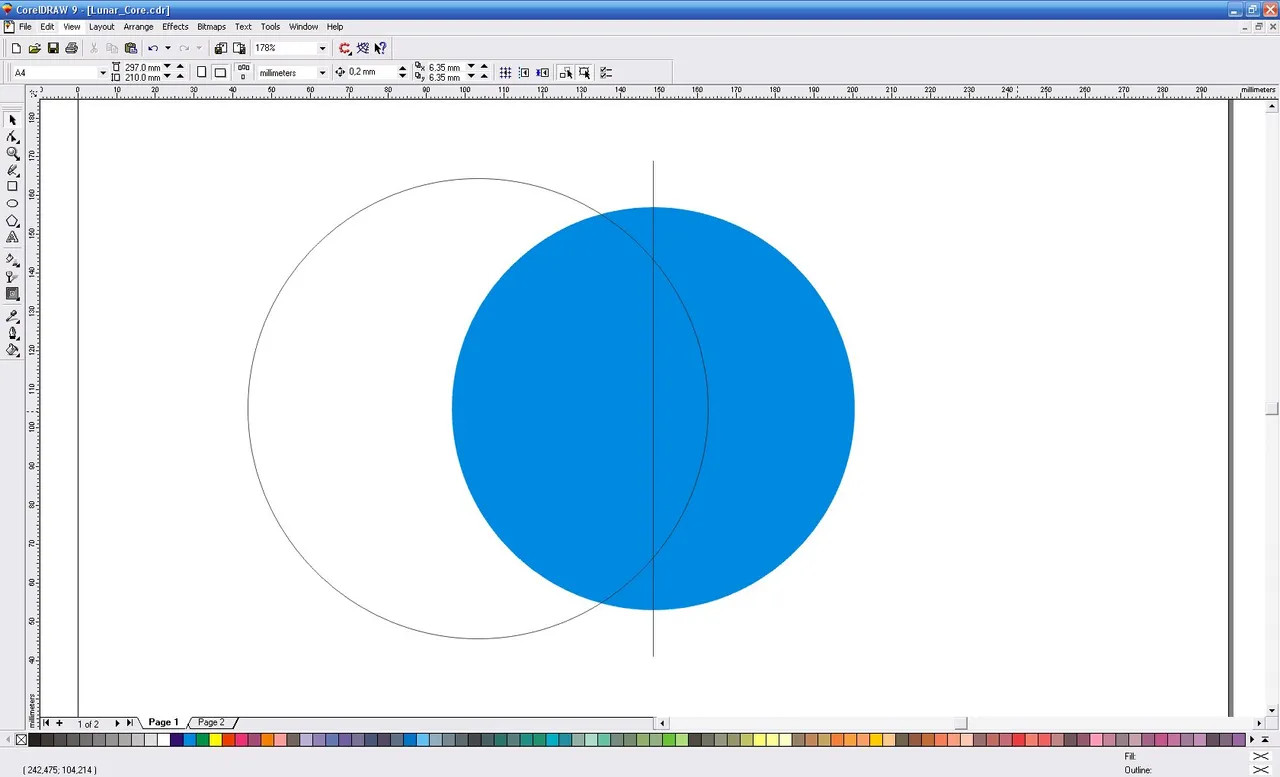Switch to the Page 2 tab

click(x=211, y=723)
